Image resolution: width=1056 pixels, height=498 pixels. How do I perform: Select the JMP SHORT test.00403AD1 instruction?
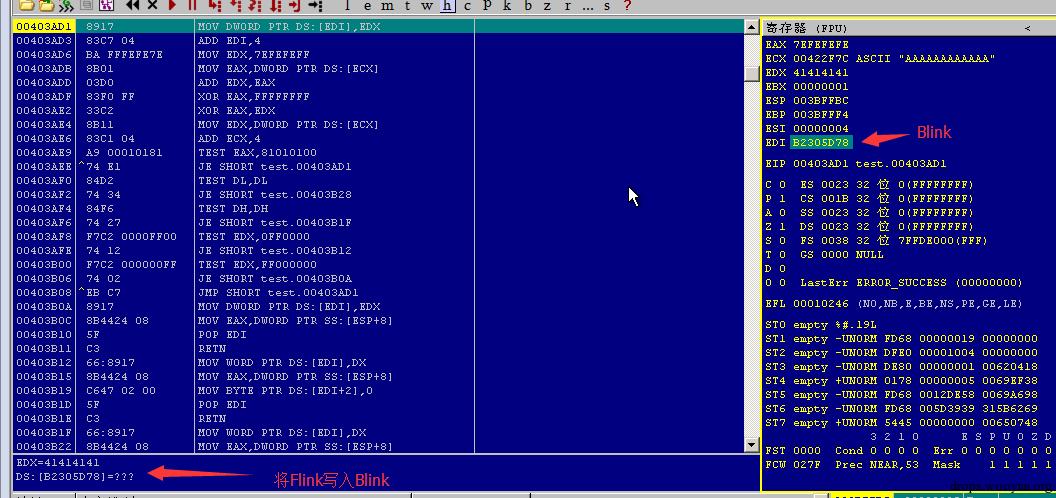(x=278, y=292)
